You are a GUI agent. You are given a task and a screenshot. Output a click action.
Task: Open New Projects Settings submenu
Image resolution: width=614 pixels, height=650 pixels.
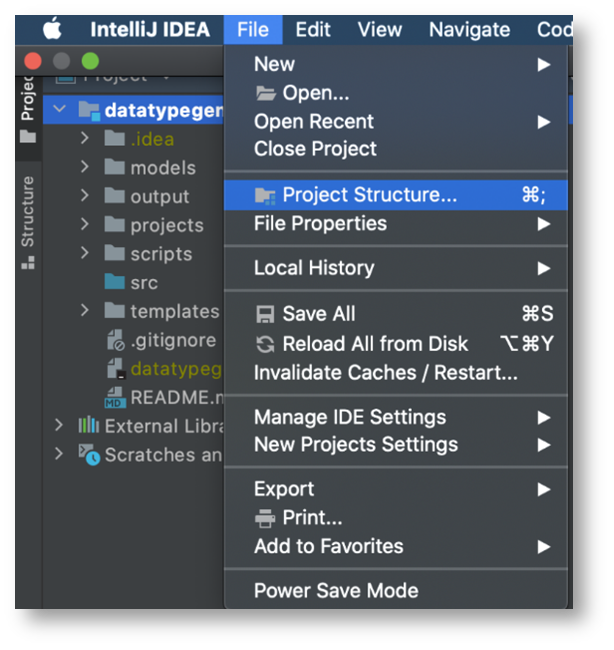click(396, 445)
